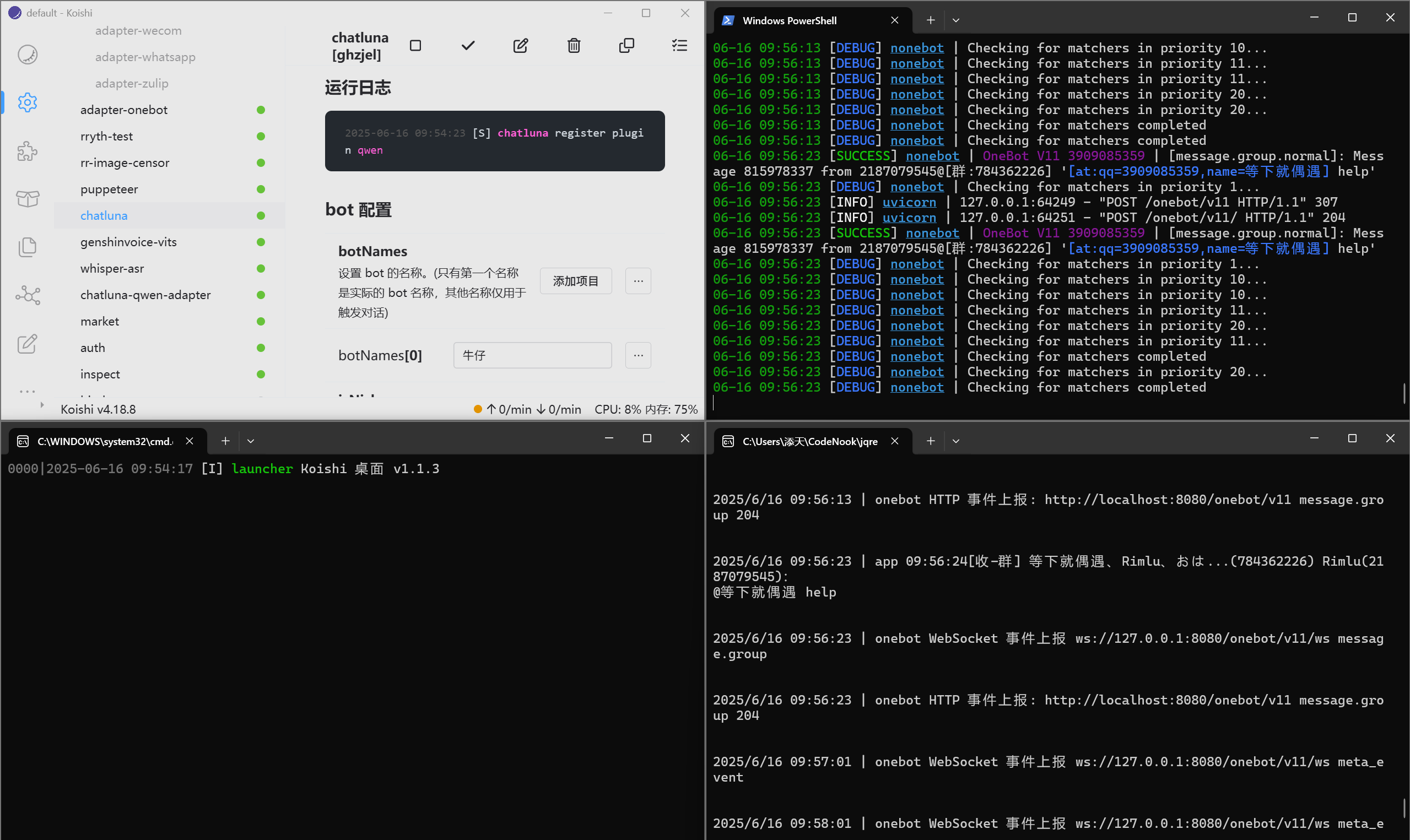Open the dashboard gauge icon in sidebar
The height and width of the screenshot is (840, 1410).
tap(27, 55)
